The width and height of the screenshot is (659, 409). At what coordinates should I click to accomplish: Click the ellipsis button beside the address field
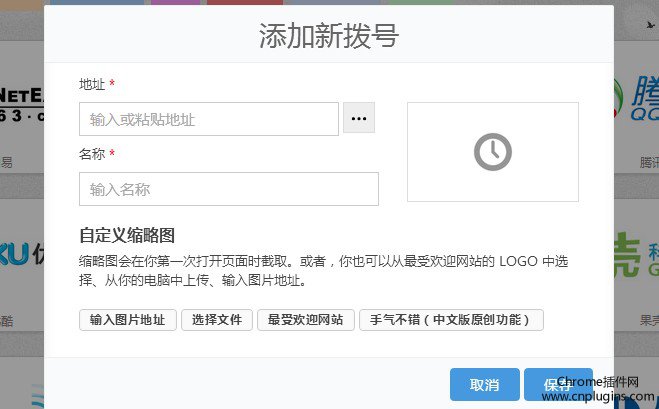[358, 118]
